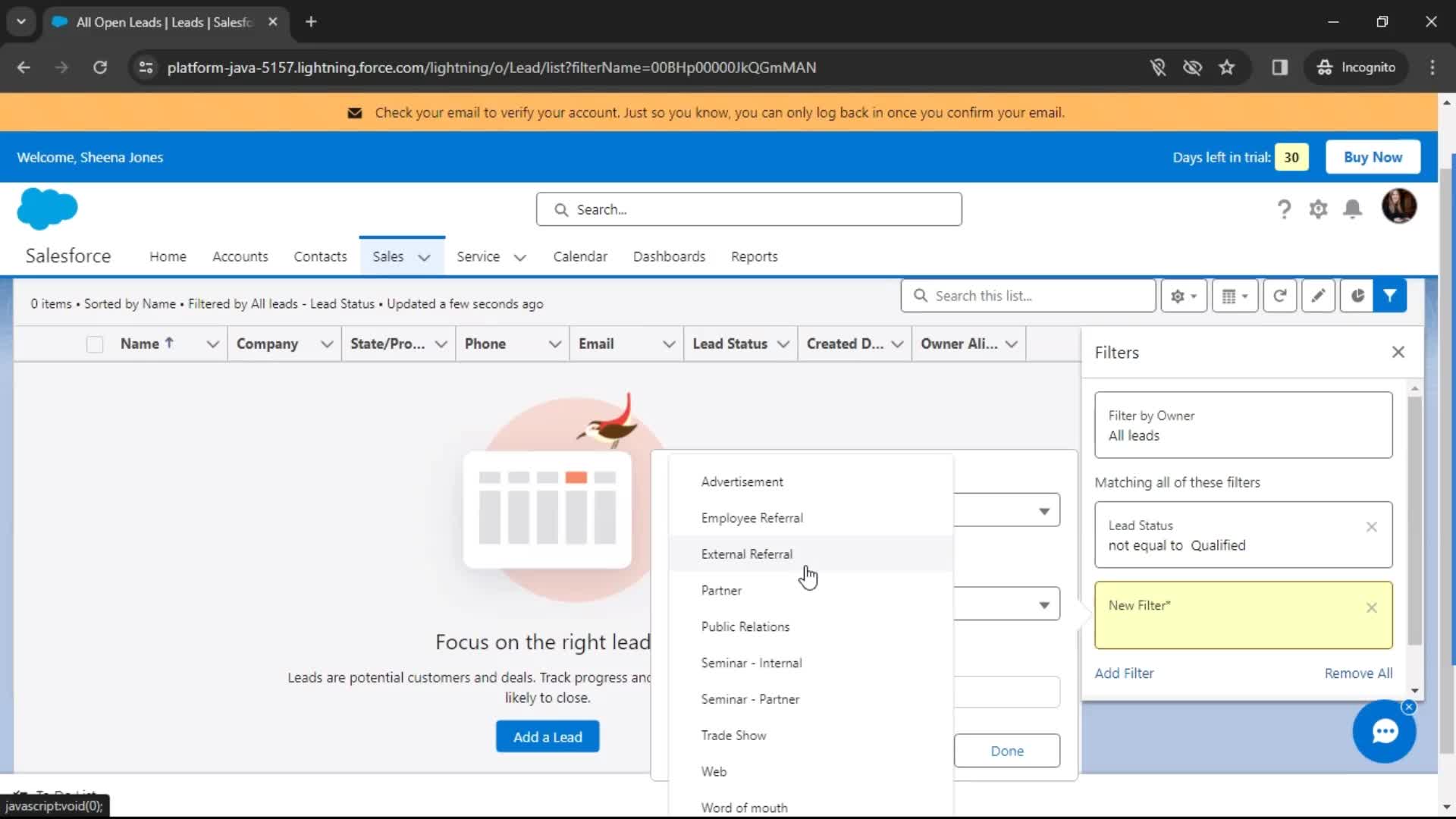This screenshot has height=819, width=1456.
Task: Expand the Sales tab dropdown
Action: click(425, 257)
